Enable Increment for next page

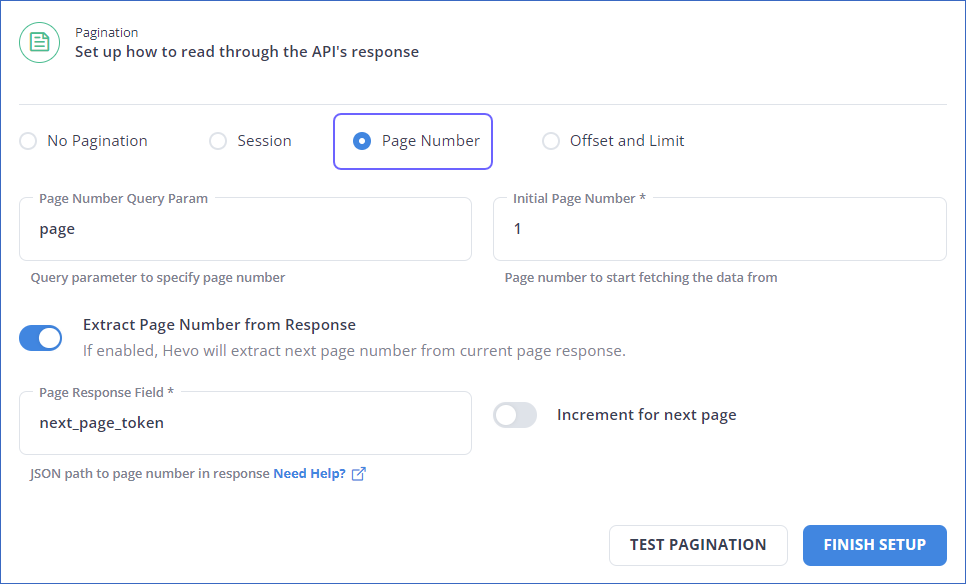click(515, 414)
